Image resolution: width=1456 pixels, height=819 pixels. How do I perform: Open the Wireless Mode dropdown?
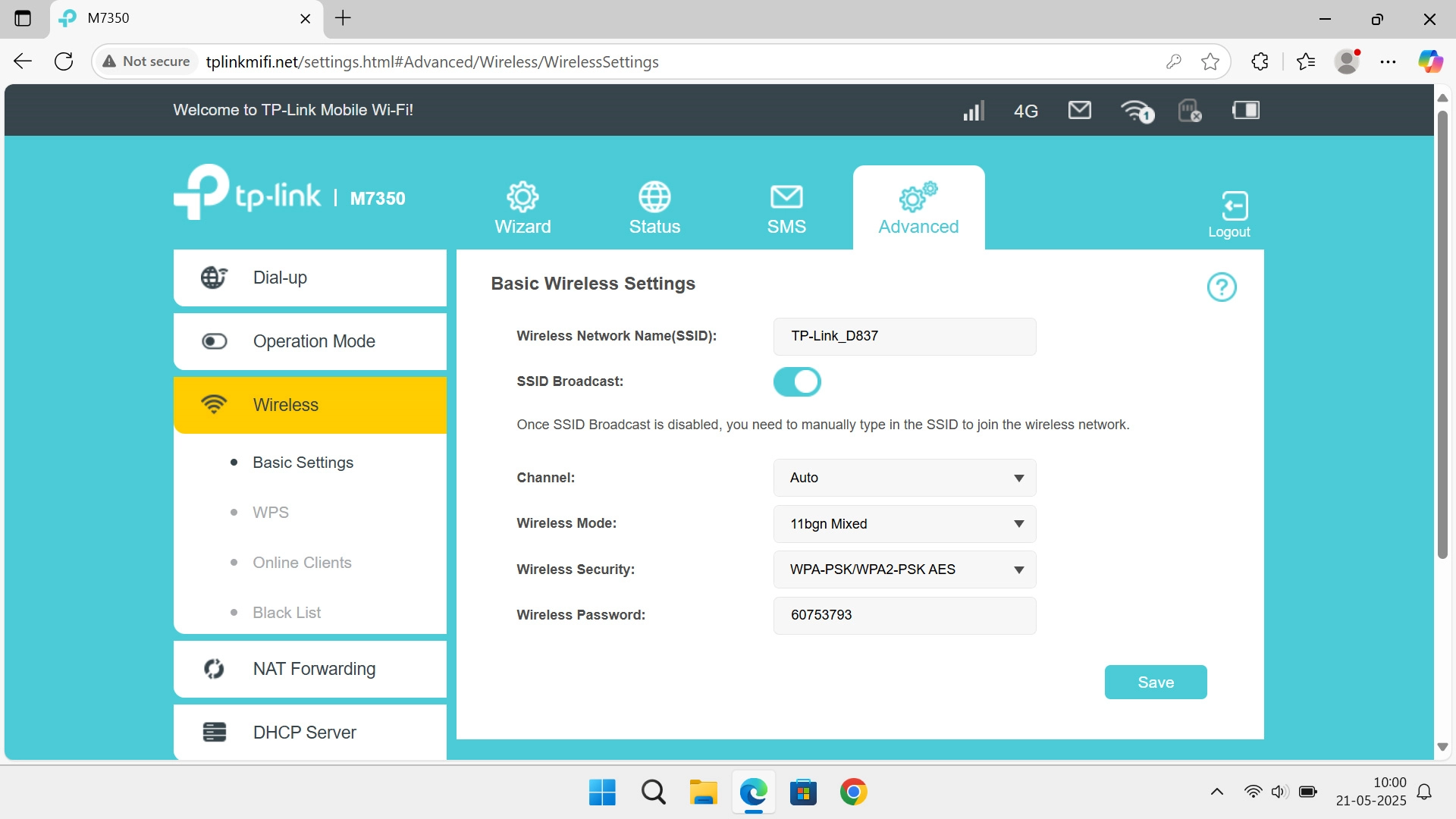pos(904,524)
